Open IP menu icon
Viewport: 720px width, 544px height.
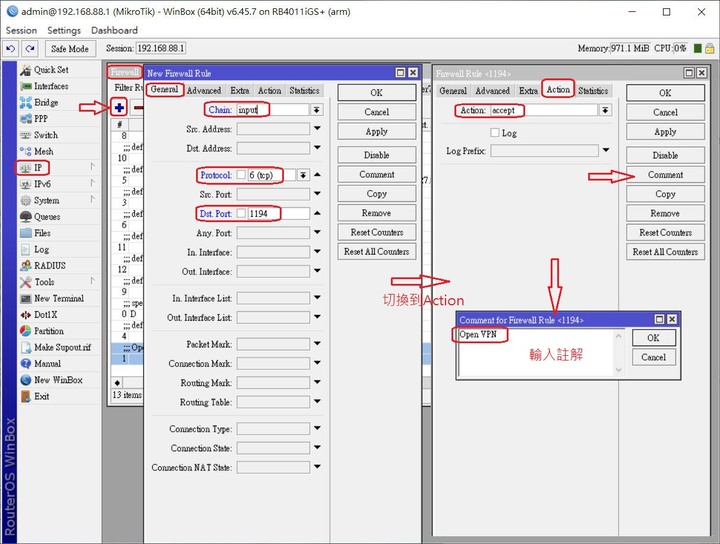pyautogui.click(x=25, y=168)
